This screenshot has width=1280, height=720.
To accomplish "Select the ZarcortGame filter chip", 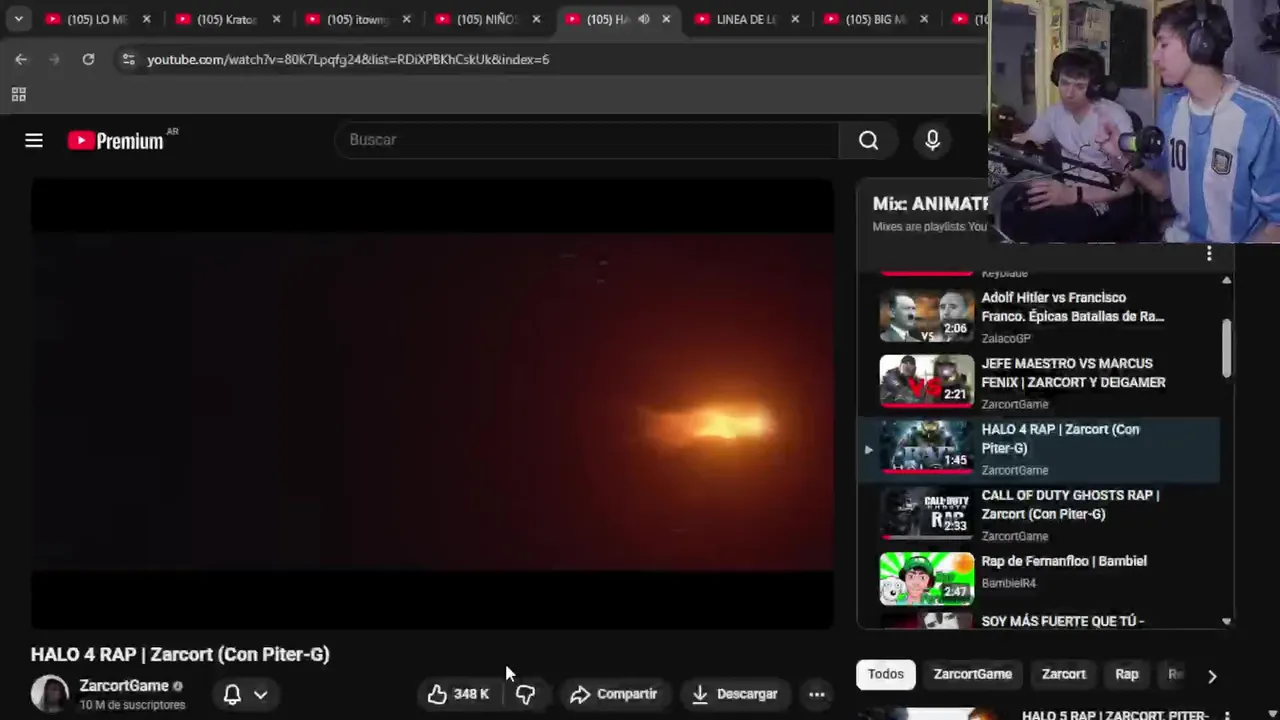I will [x=973, y=675].
